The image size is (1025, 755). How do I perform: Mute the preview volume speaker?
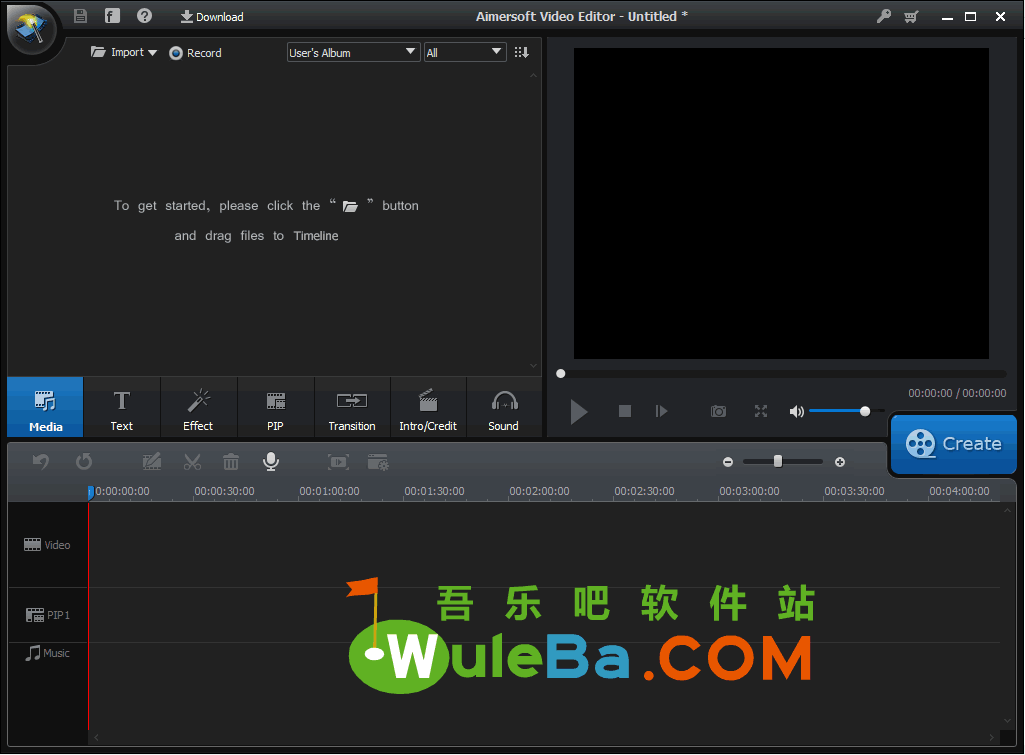tap(796, 411)
